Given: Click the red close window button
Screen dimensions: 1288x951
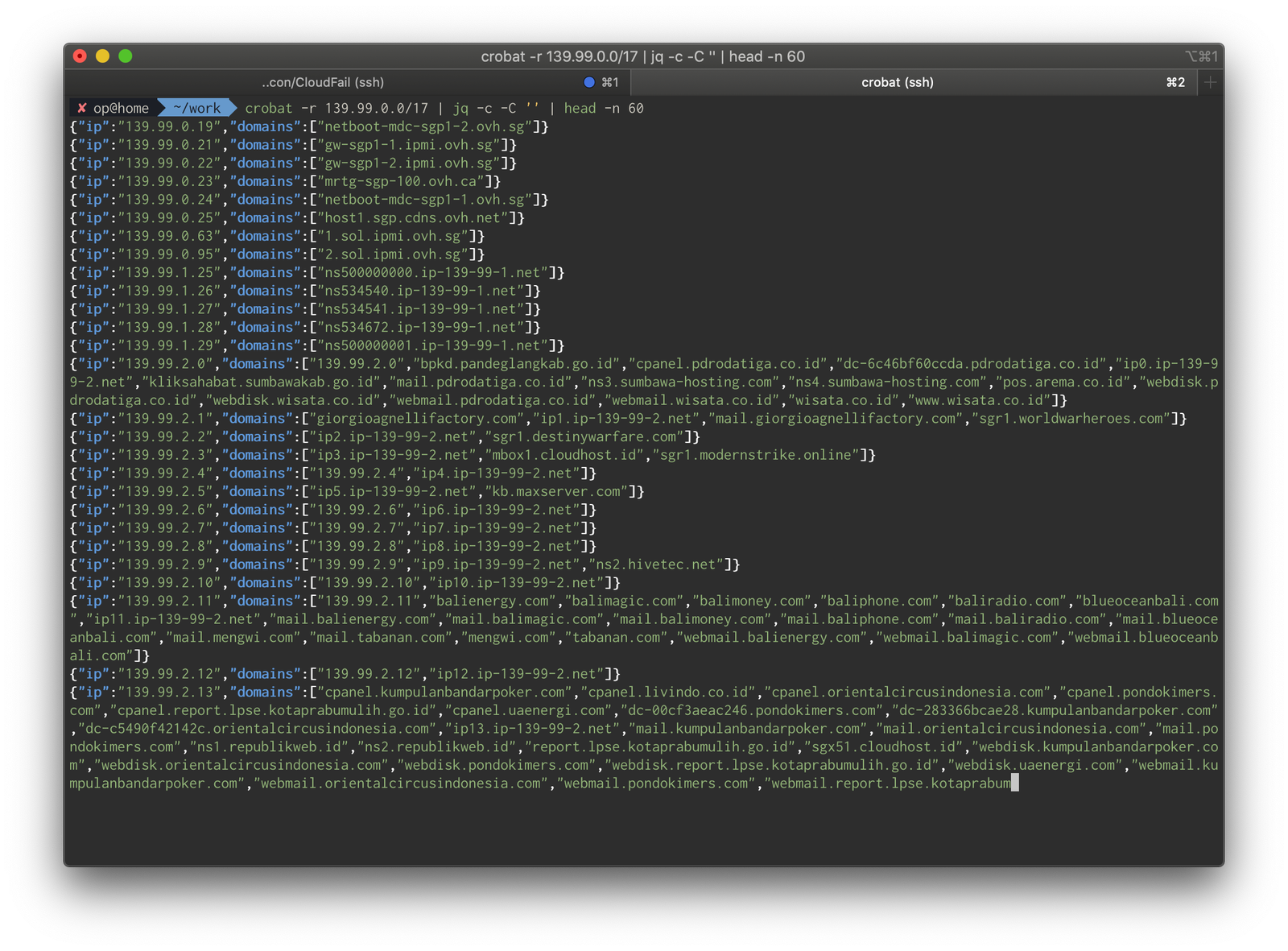Looking at the screenshot, I should 80,56.
